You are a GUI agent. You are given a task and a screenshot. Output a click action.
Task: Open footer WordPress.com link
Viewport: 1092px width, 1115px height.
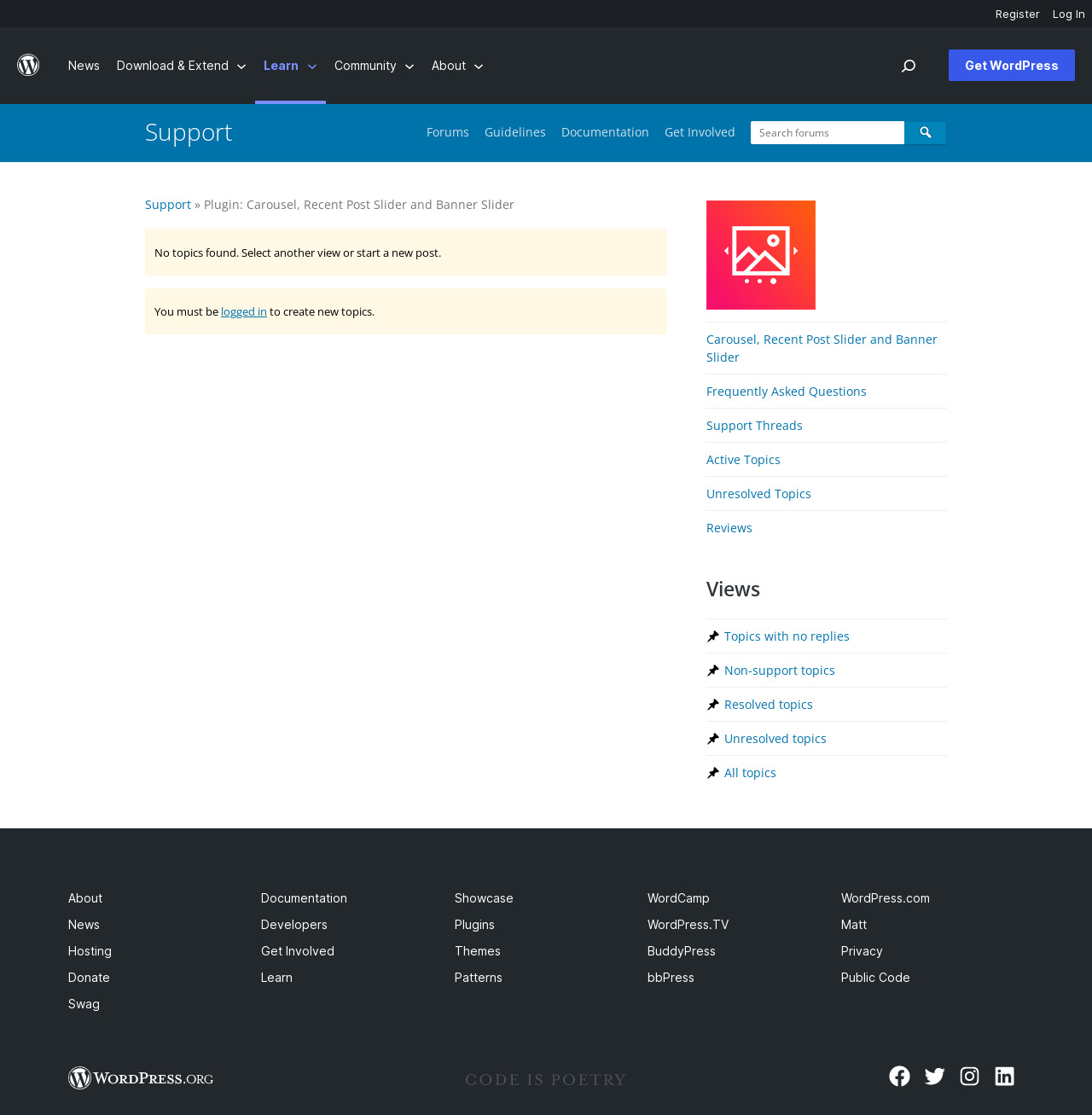[886, 898]
